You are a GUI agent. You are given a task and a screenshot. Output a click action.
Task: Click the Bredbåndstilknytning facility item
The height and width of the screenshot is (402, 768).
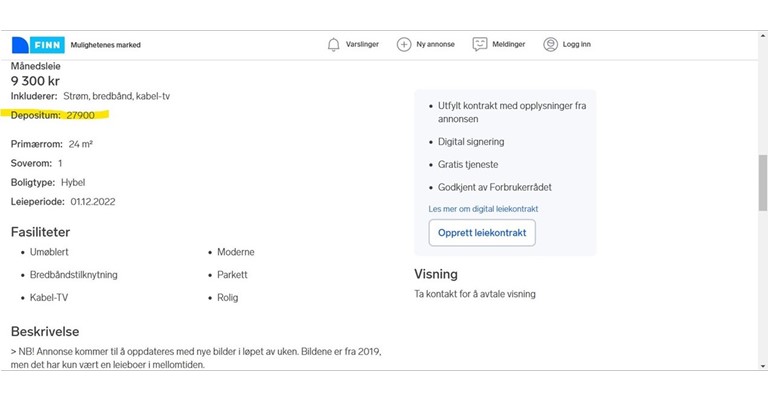click(x=74, y=275)
